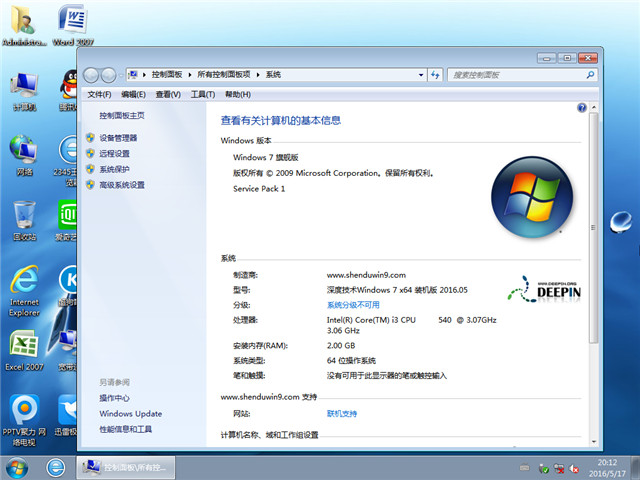This screenshot has height=480, width=640.
Task: Click the scrollbar up arrow
Action: [594, 107]
